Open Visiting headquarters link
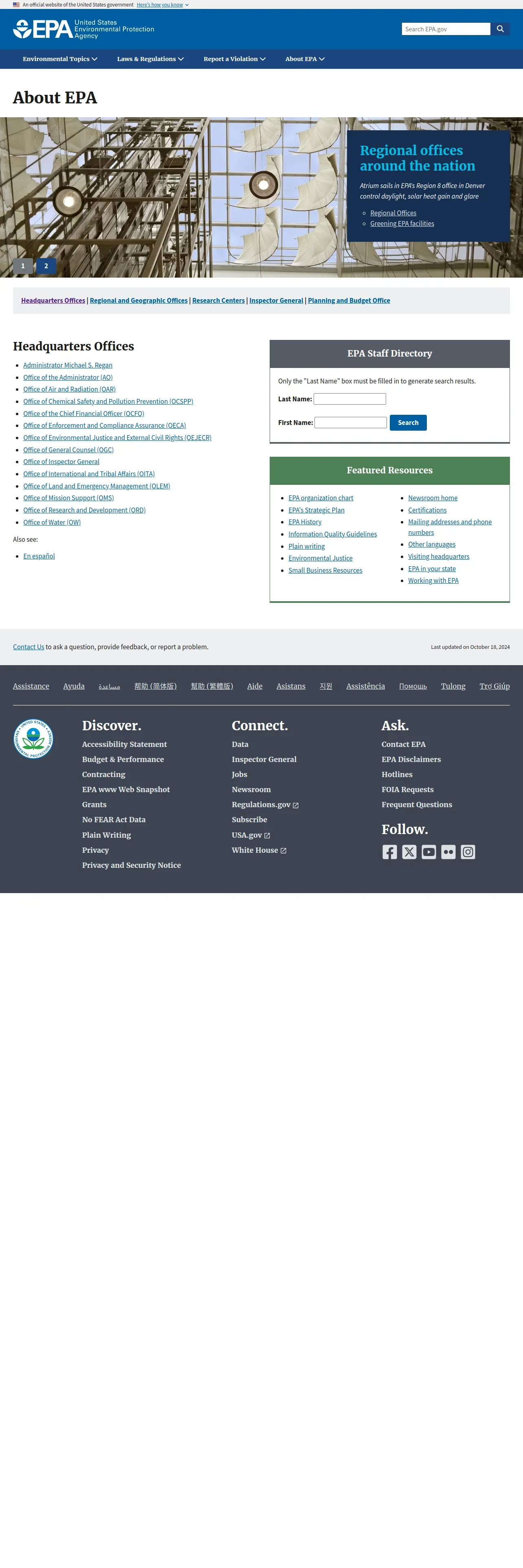523x1568 pixels. 439,556
